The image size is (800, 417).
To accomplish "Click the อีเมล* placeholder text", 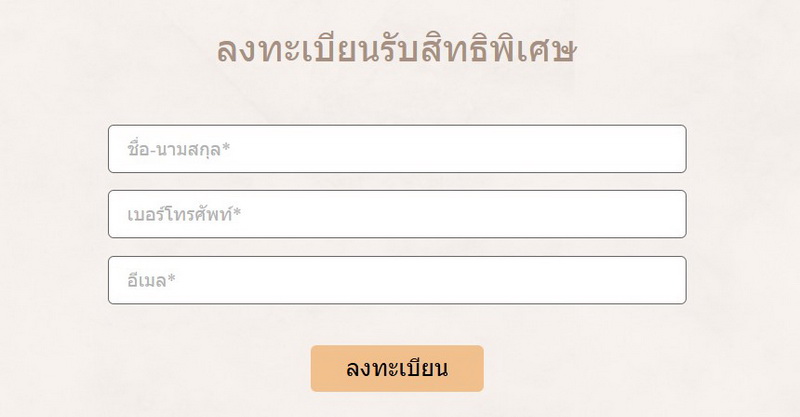I will (x=151, y=280).
